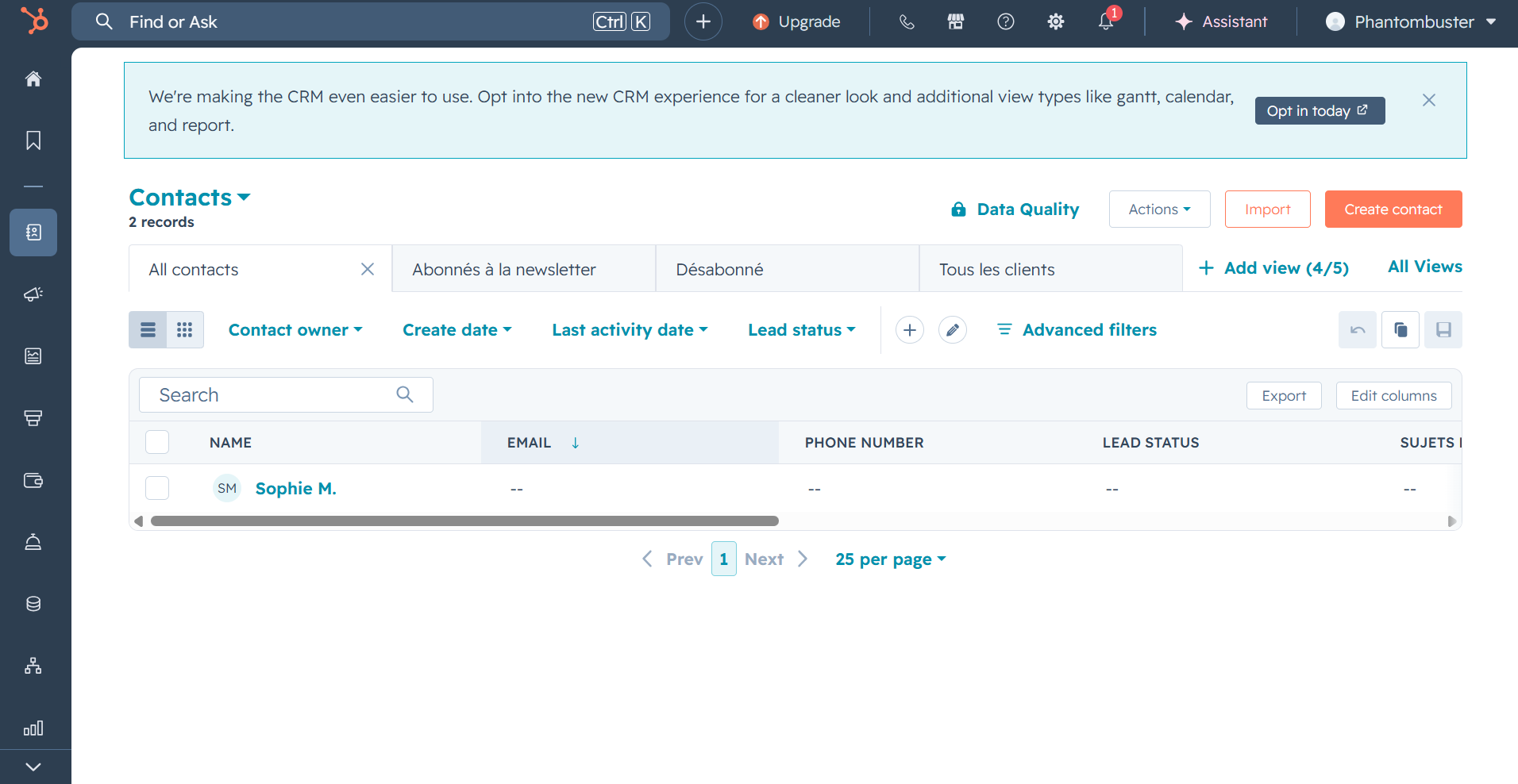Click the HubSpot sprocket logo
Screen dimensions: 1518x784
pyautogui.click(x=34, y=21)
